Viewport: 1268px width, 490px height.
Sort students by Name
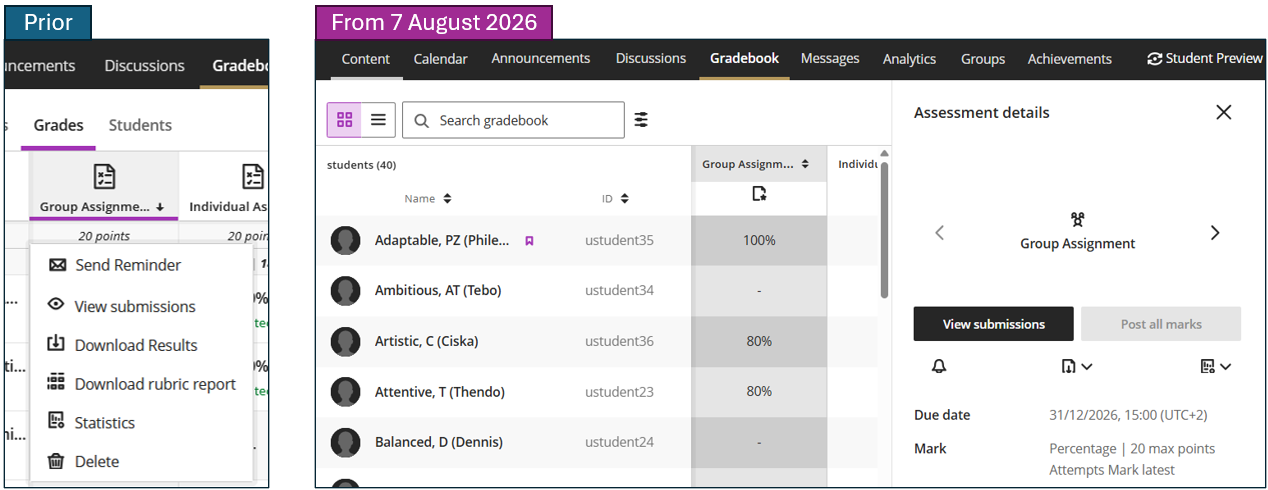(x=448, y=199)
